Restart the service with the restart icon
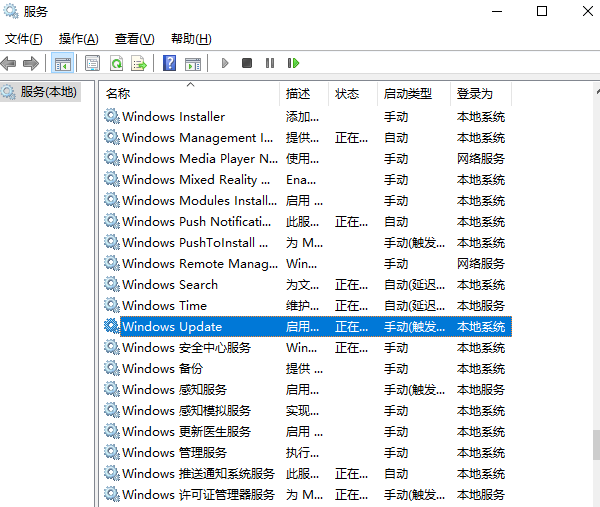This screenshot has height=507, width=600. pos(293,63)
